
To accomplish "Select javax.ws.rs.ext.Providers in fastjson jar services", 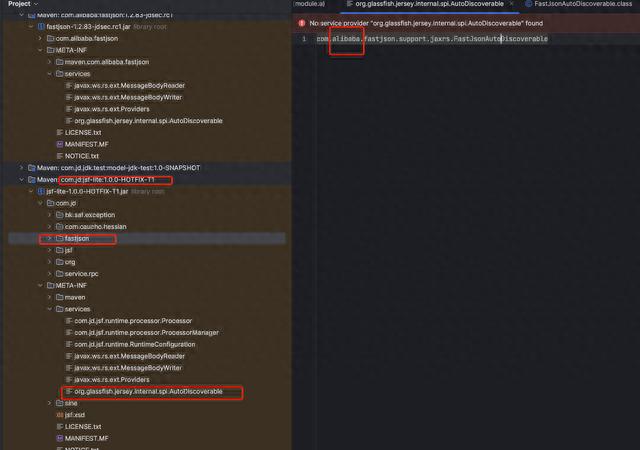I will coord(112,109).
